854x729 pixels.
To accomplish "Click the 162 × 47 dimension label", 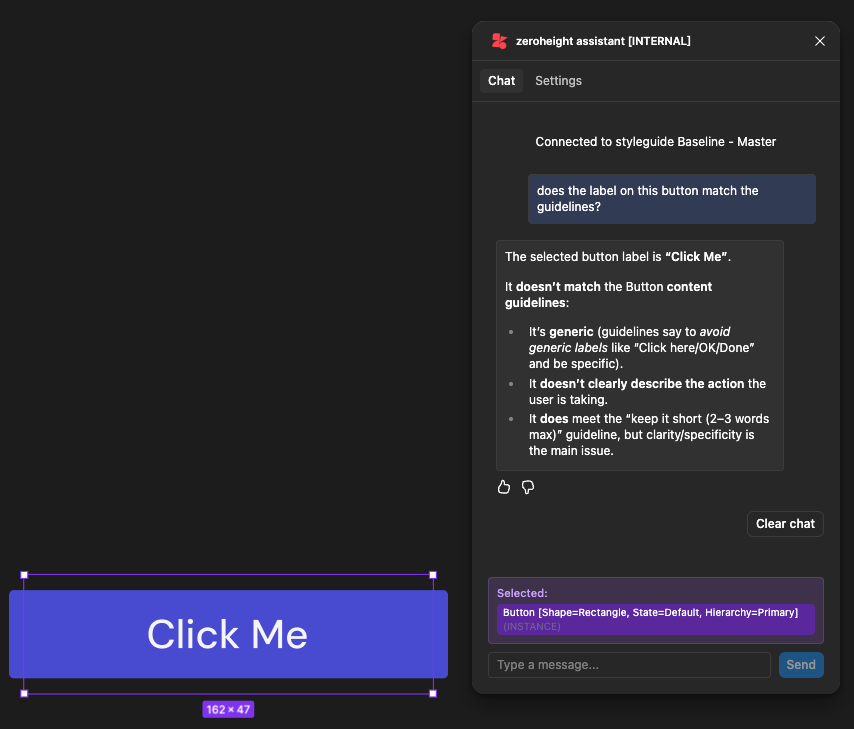I will pyautogui.click(x=228, y=709).
